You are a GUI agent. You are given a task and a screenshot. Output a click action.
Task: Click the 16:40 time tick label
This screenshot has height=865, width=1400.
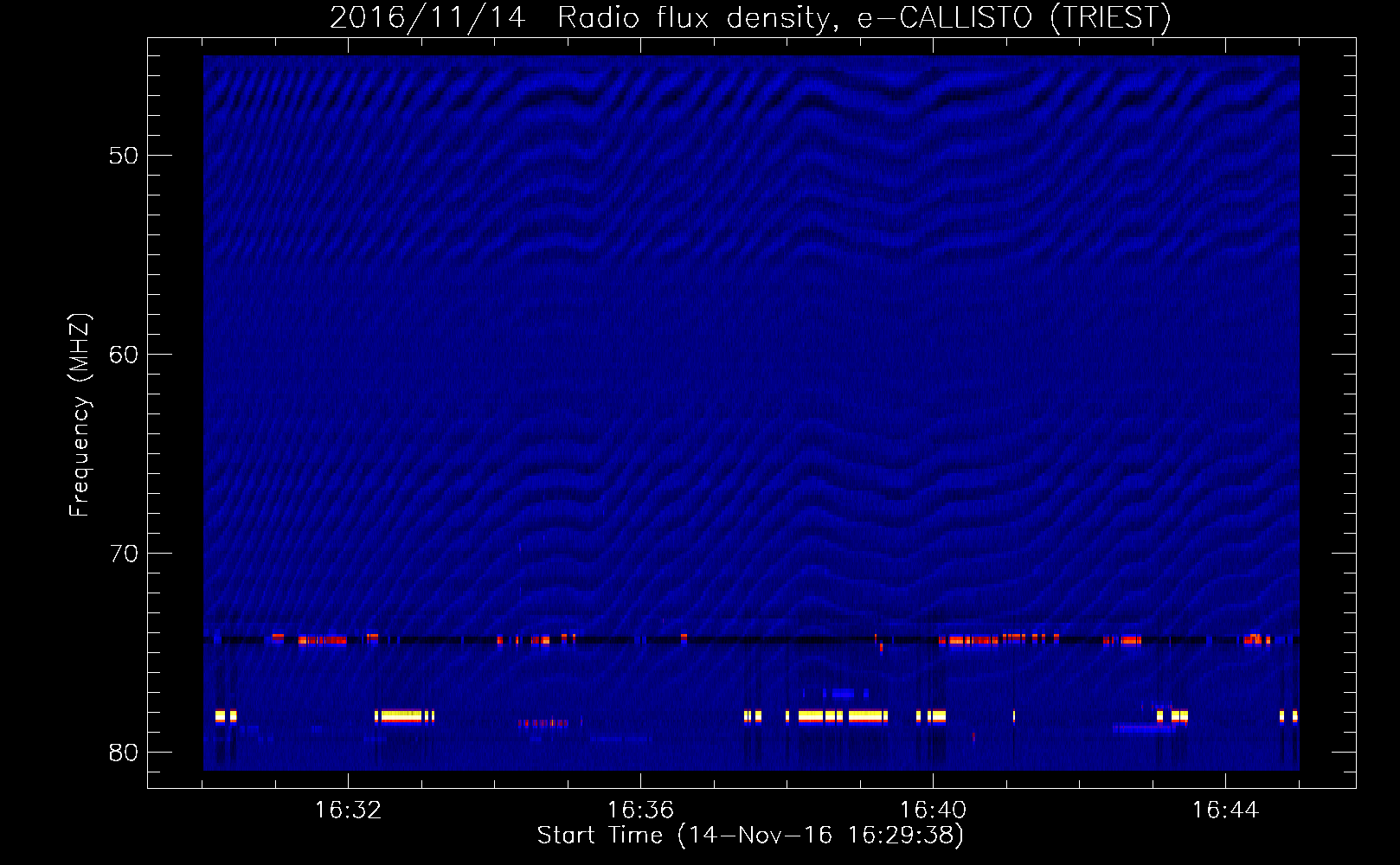click(933, 811)
